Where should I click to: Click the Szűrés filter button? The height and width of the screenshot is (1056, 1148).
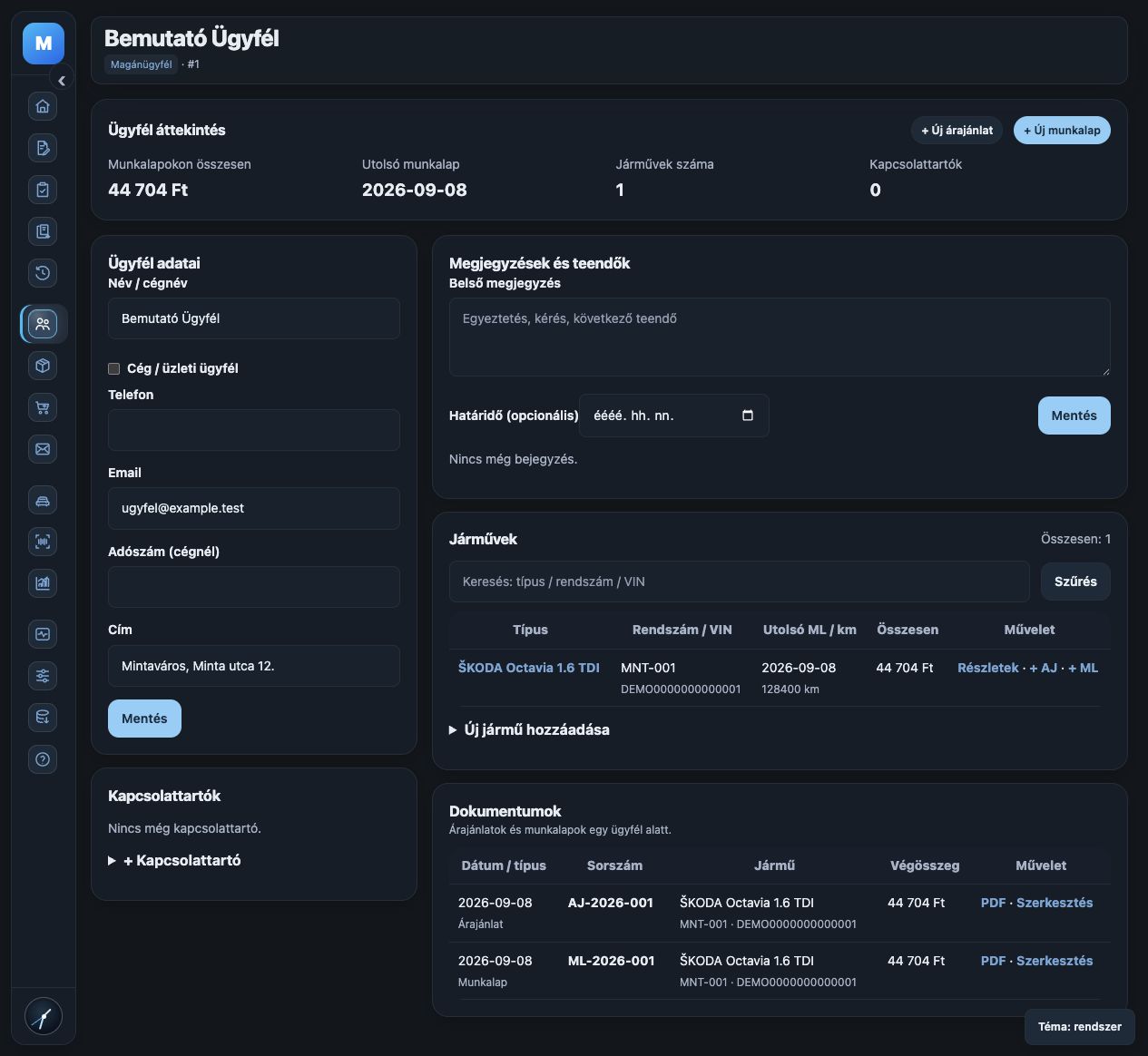[1075, 582]
